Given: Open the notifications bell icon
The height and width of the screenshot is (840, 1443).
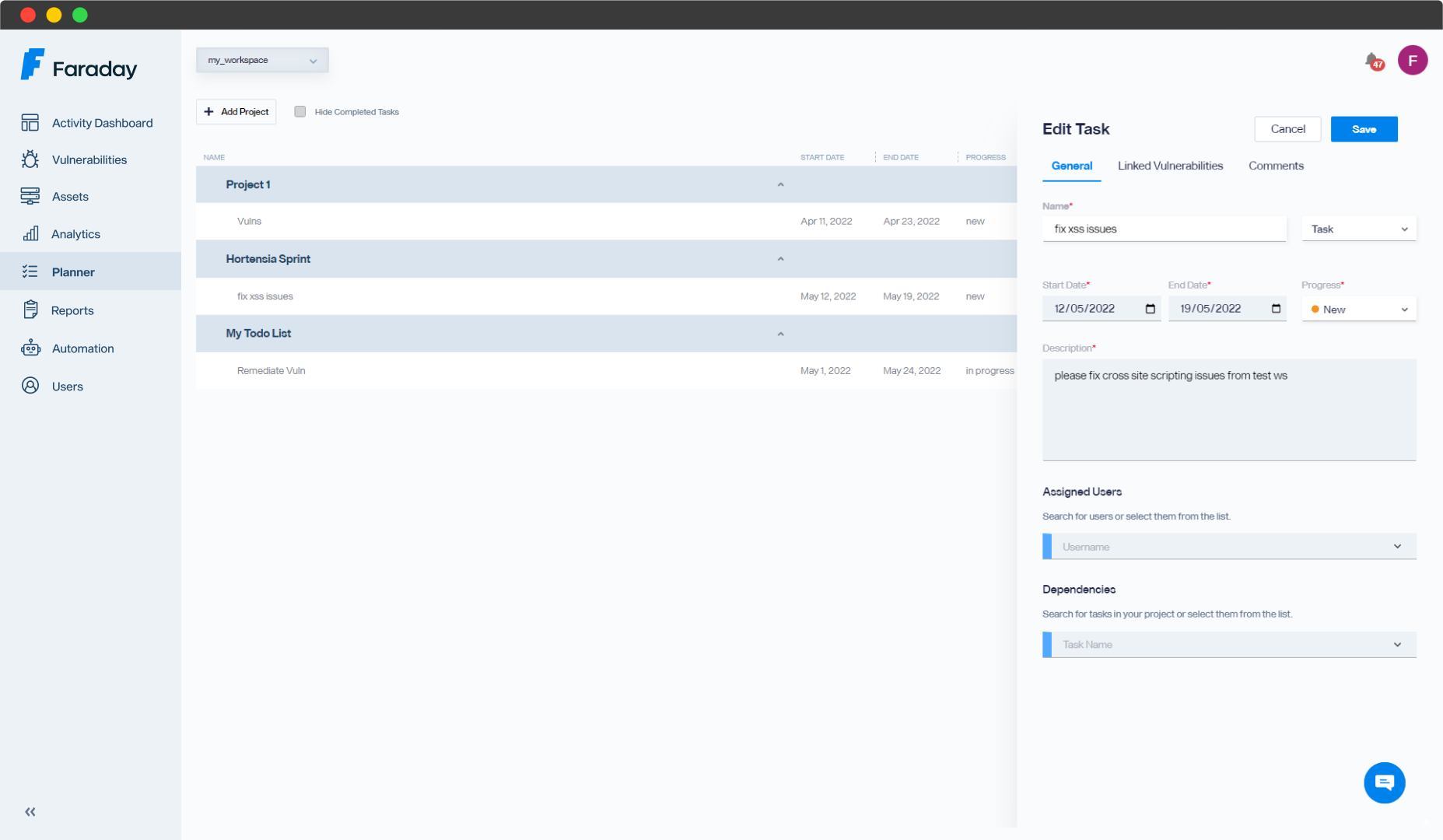Looking at the screenshot, I should coord(1373,61).
